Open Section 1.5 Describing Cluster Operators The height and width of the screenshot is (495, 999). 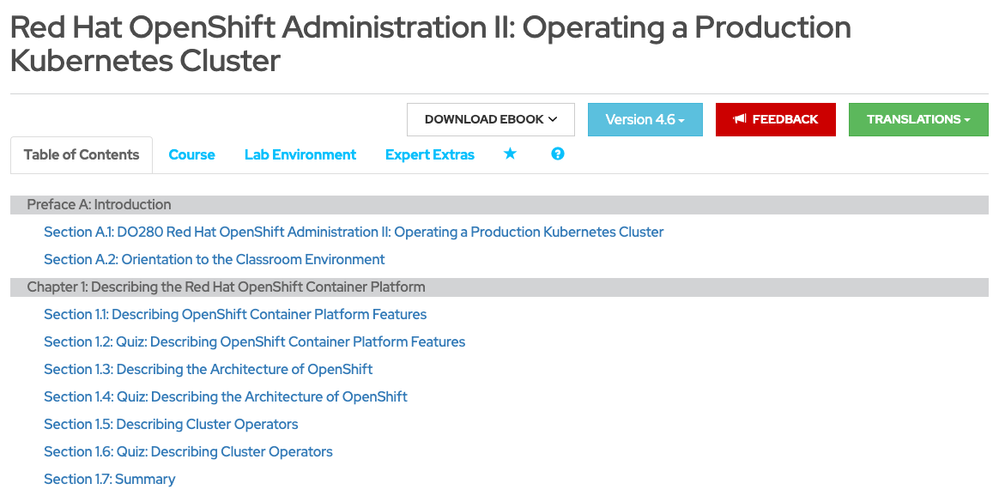[171, 424]
